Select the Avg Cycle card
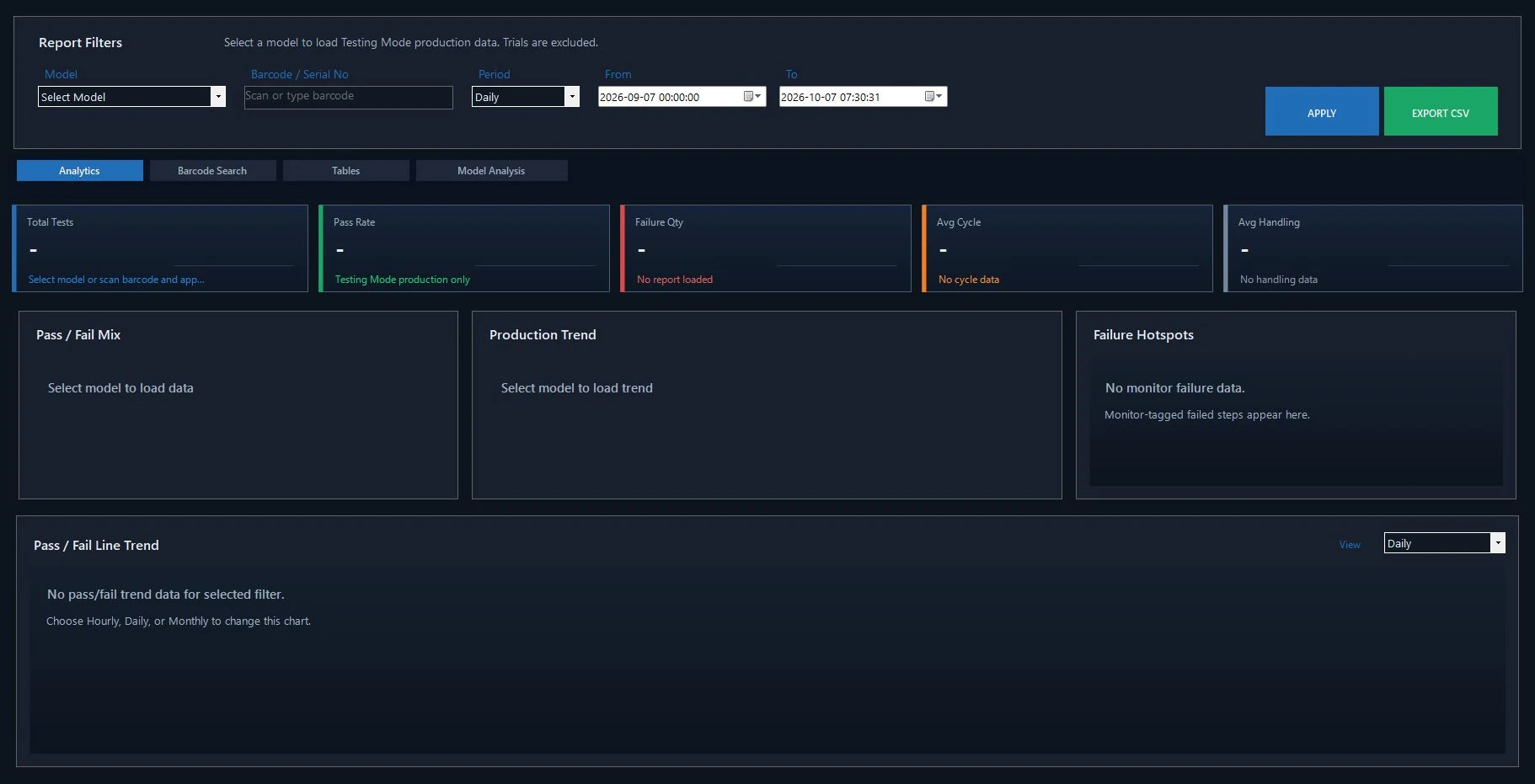1535x784 pixels. (1067, 248)
